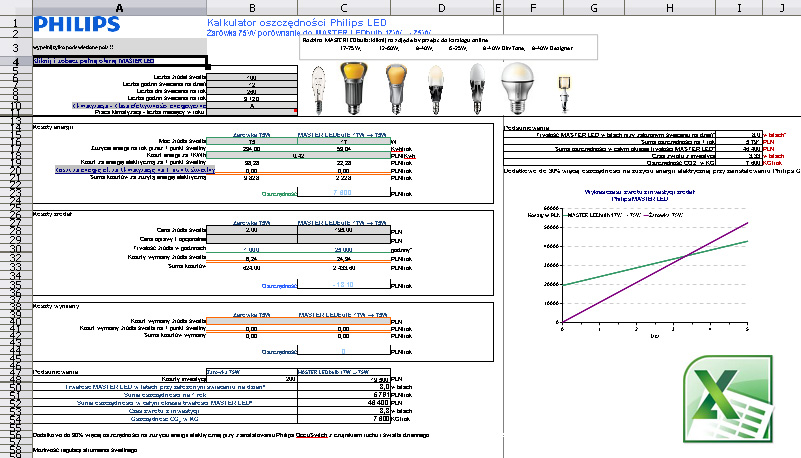Click the green MASTER LEDbulb line in the chart
This screenshot has width=801, height=458.
click(655, 263)
